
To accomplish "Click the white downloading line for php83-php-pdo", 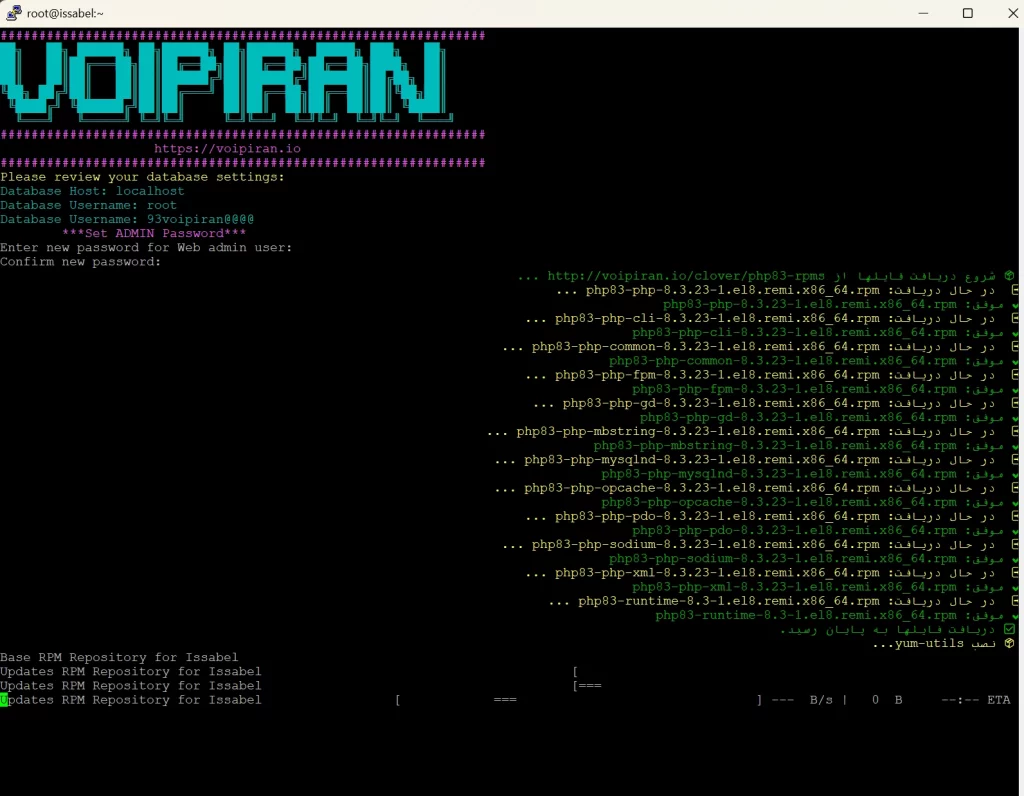I will coord(771,517).
